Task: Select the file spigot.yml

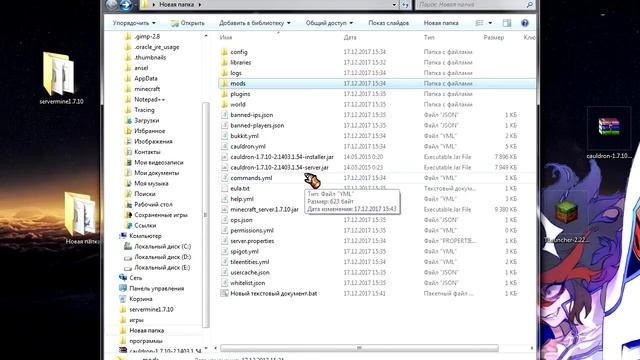Action: 244,251
